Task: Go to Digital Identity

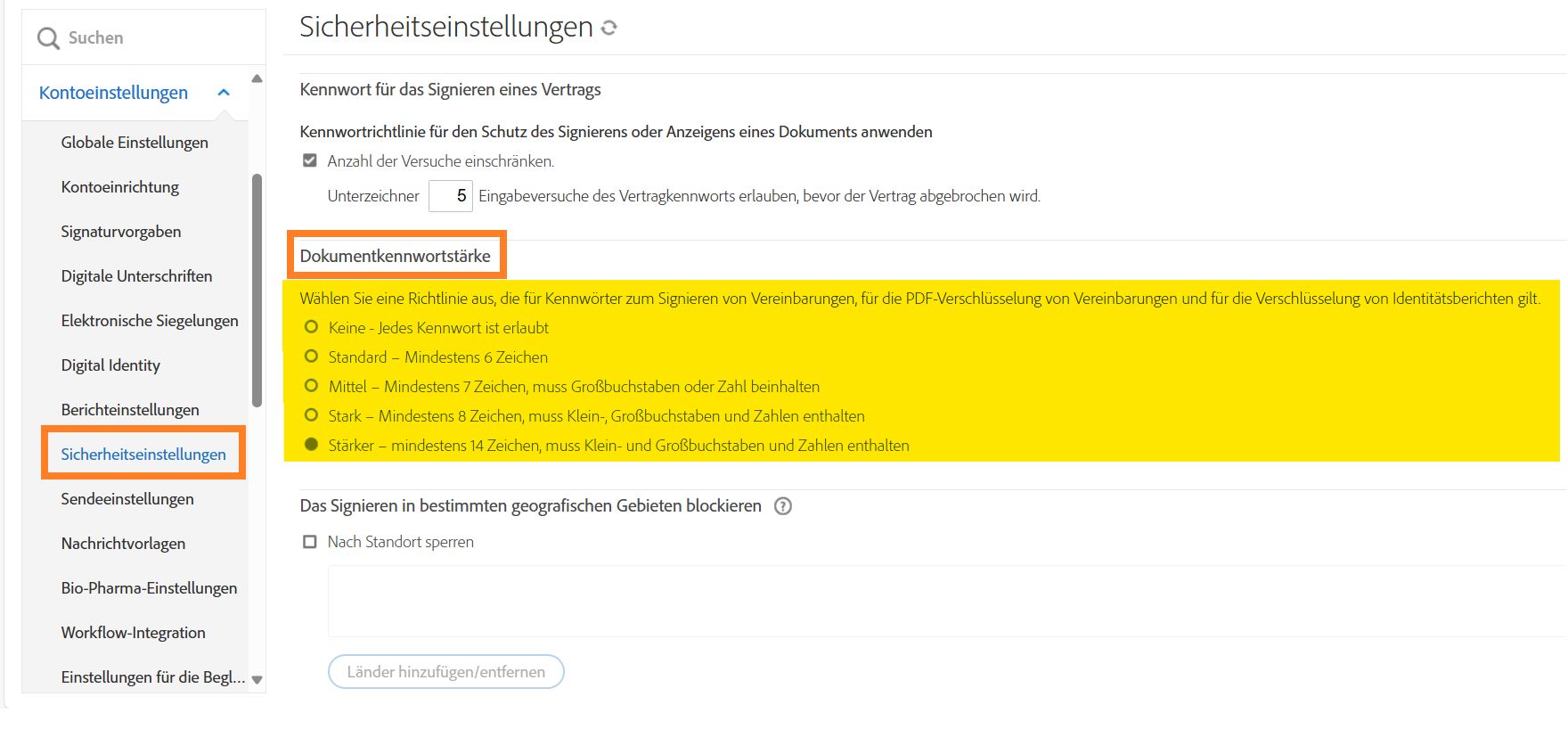Action: (110, 365)
